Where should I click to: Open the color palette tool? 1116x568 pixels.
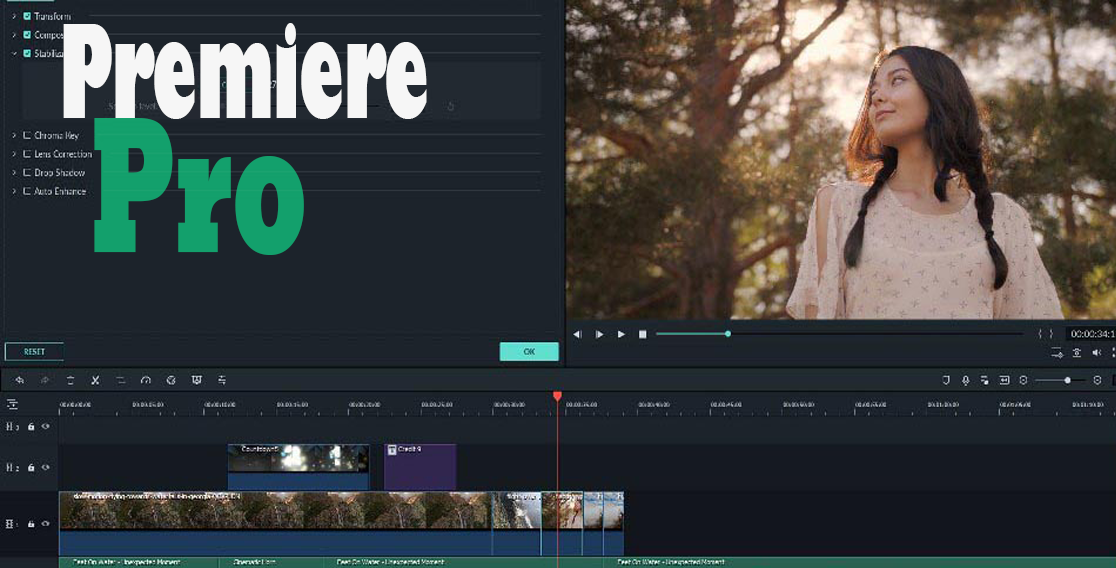tap(171, 381)
